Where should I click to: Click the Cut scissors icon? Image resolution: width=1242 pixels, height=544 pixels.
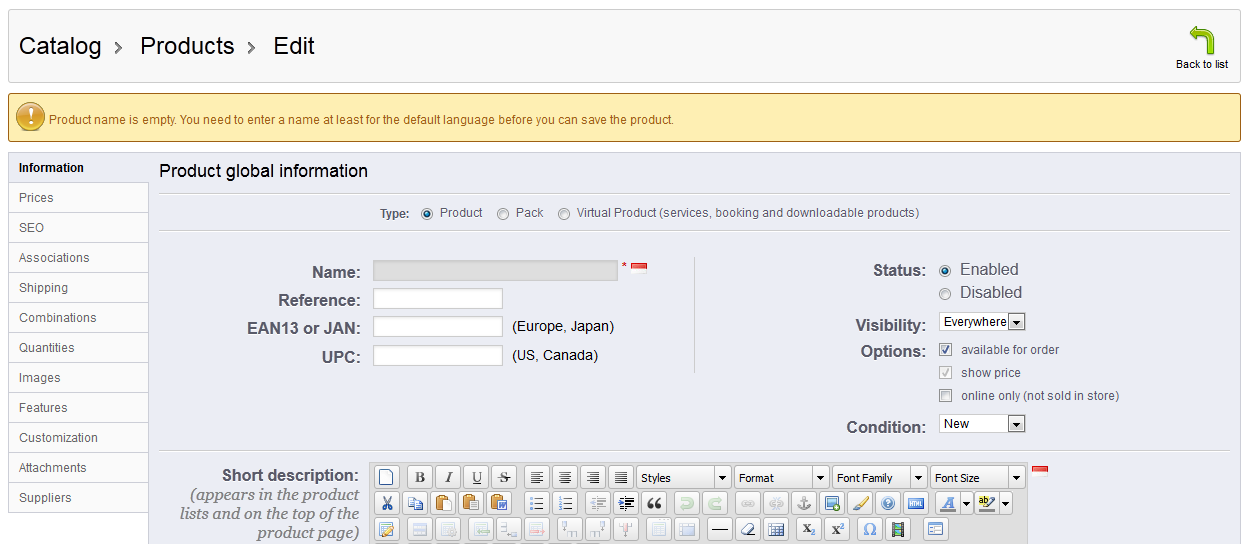386,503
